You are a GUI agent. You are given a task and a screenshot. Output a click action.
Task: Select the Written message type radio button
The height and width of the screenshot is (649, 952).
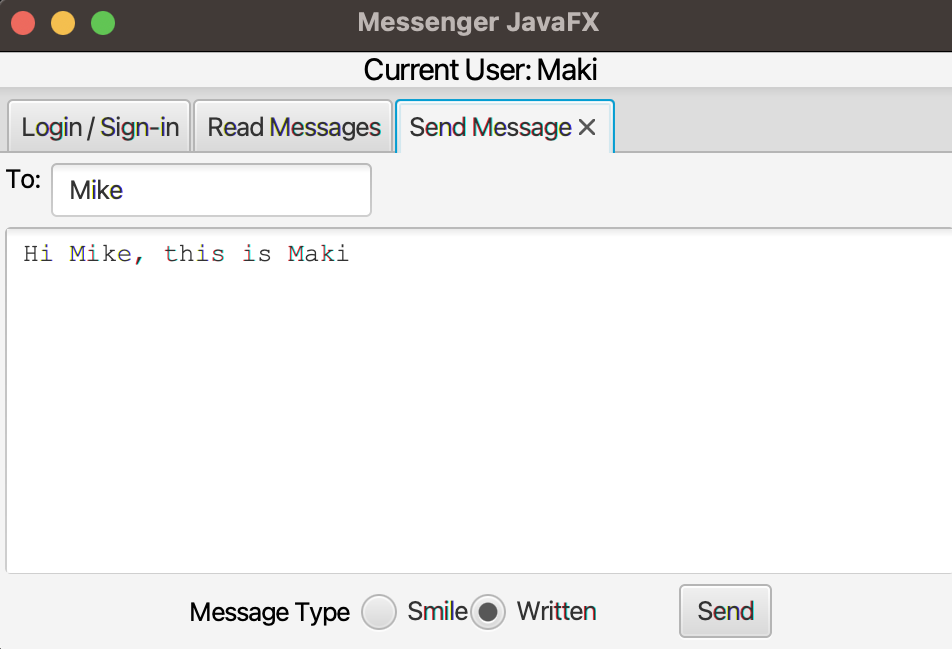coord(487,612)
